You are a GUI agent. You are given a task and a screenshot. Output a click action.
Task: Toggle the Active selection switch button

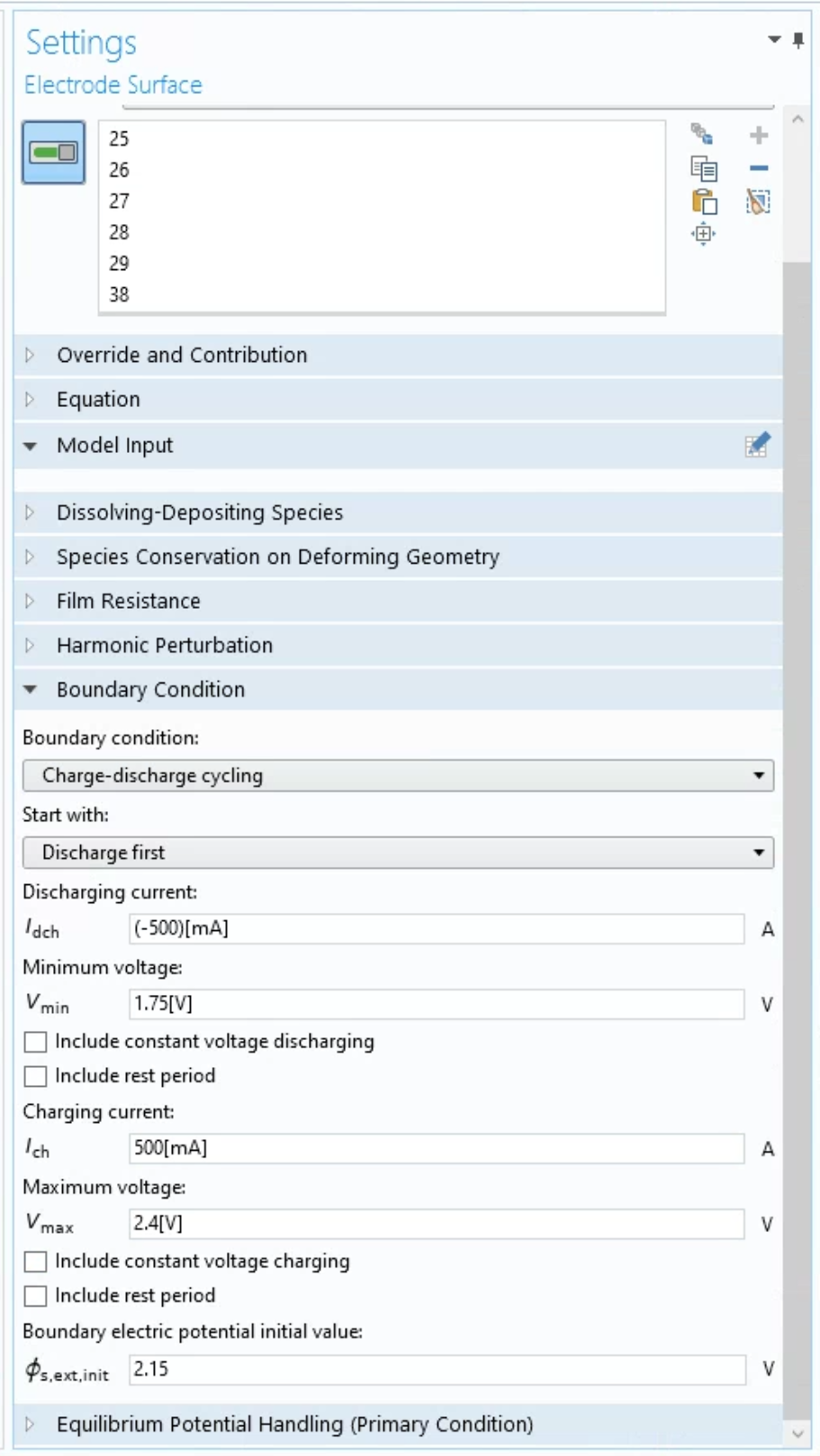pos(53,152)
